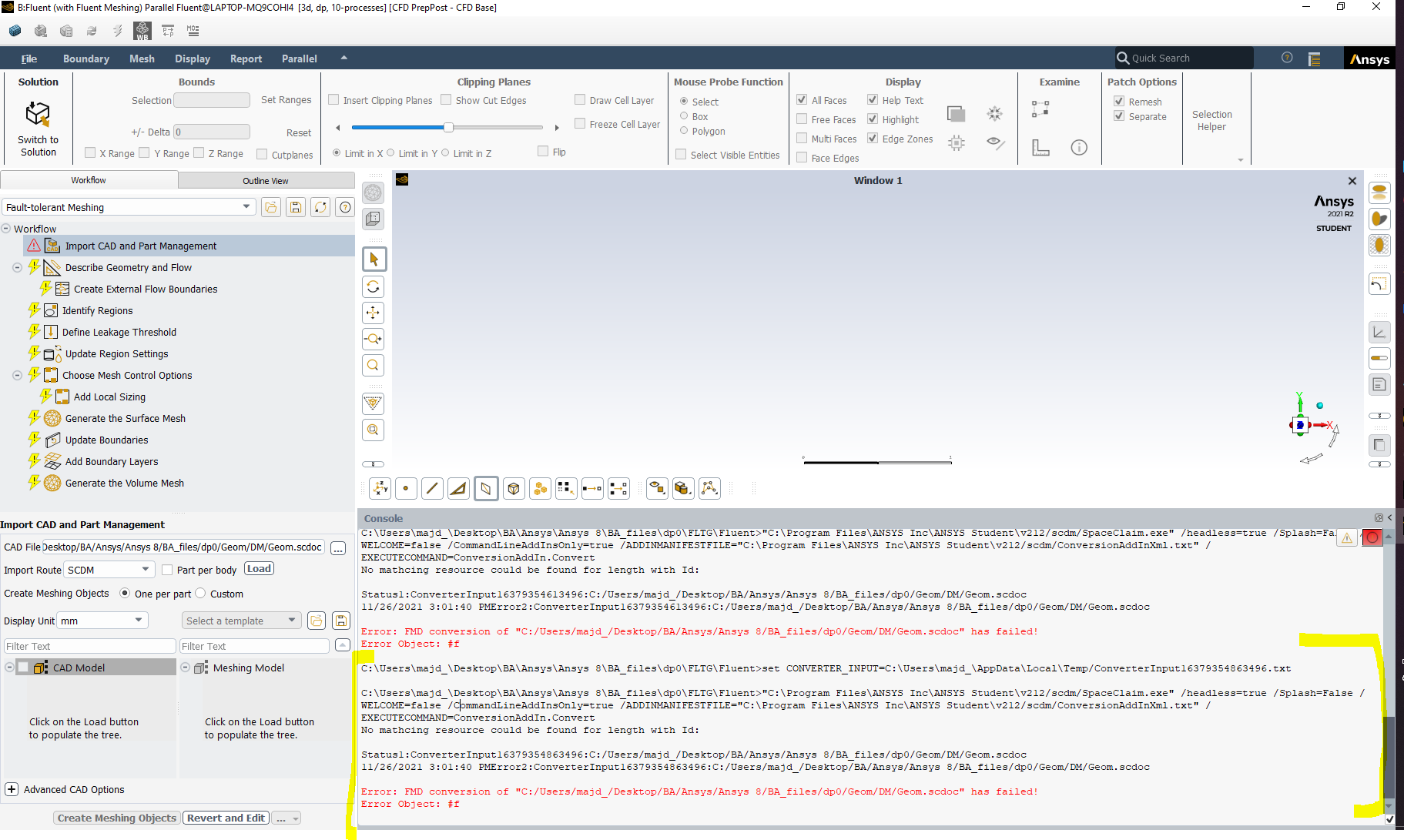Screen dimensions: 1404x840
Task: Click the clipping plane slider handle
Action: pos(448,127)
